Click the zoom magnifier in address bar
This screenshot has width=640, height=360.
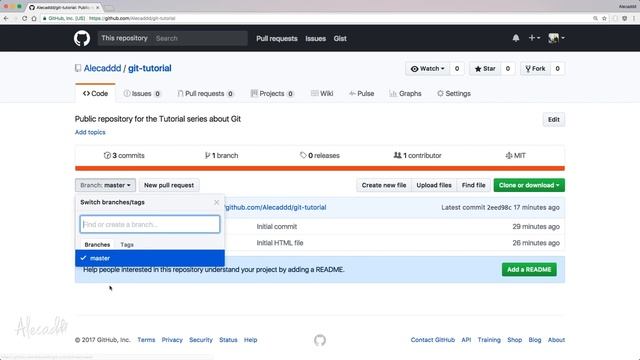[x=596, y=18]
